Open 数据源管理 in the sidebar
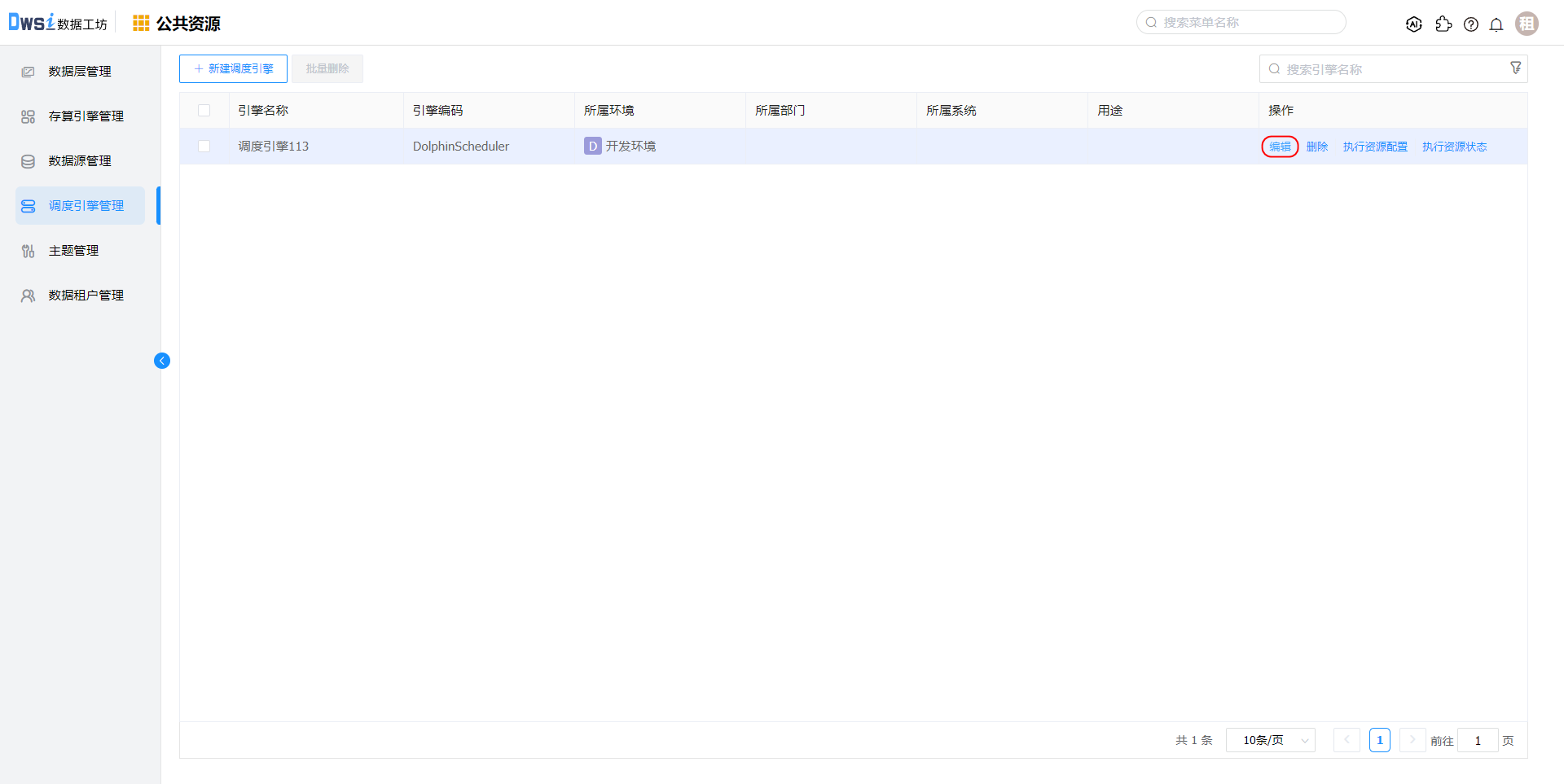This screenshot has width=1564, height=784. pos(80,161)
